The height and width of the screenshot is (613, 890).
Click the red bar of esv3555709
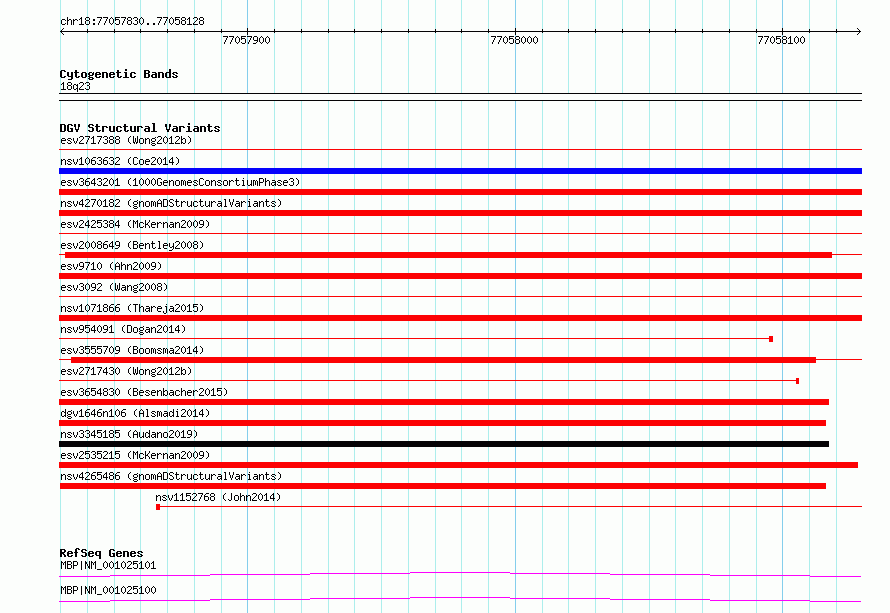point(443,360)
